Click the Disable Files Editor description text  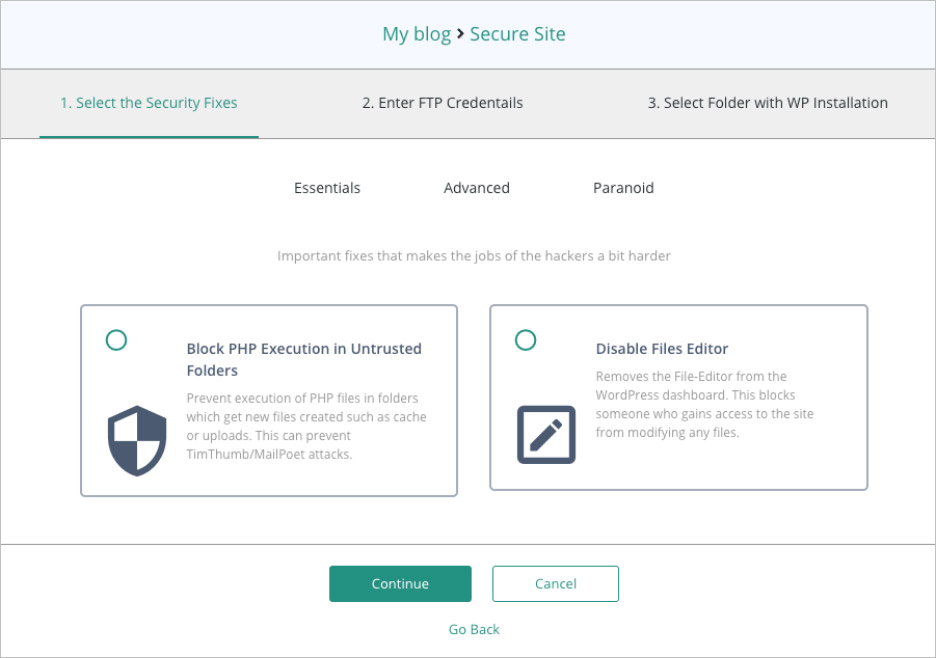(x=704, y=404)
